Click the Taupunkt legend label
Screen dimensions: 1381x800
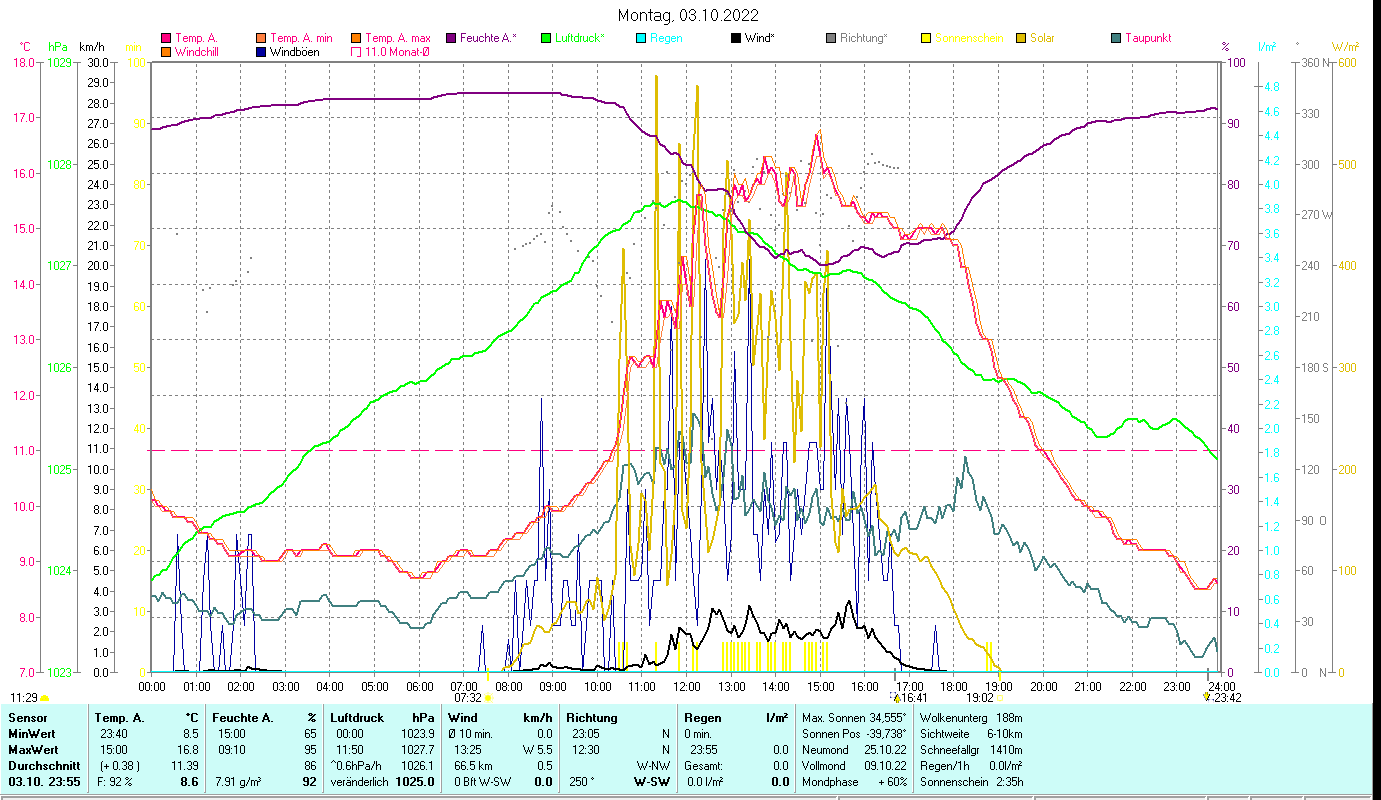tap(1148, 38)
